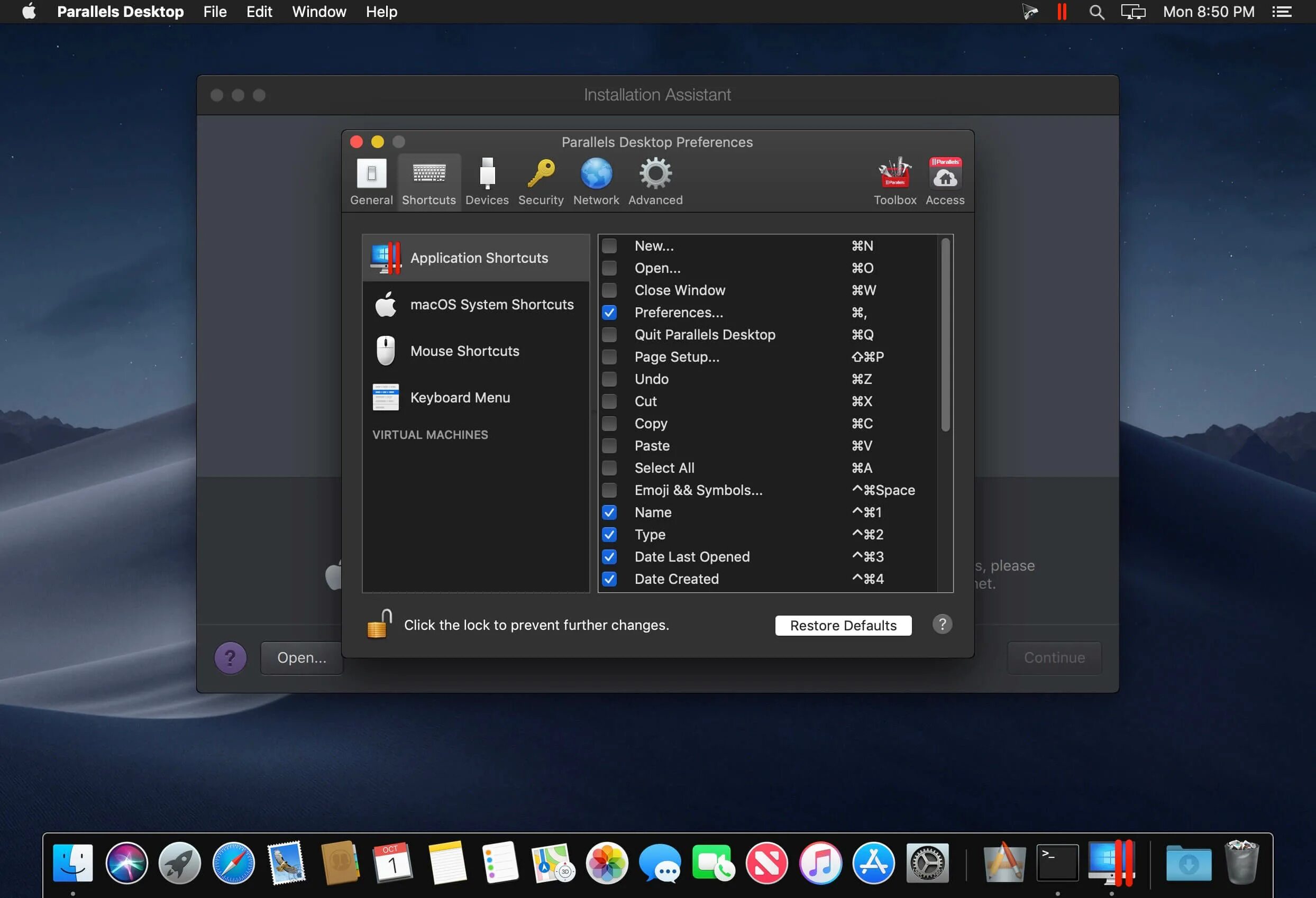Enable the Page Setup... checkbox

click(609, 356)
